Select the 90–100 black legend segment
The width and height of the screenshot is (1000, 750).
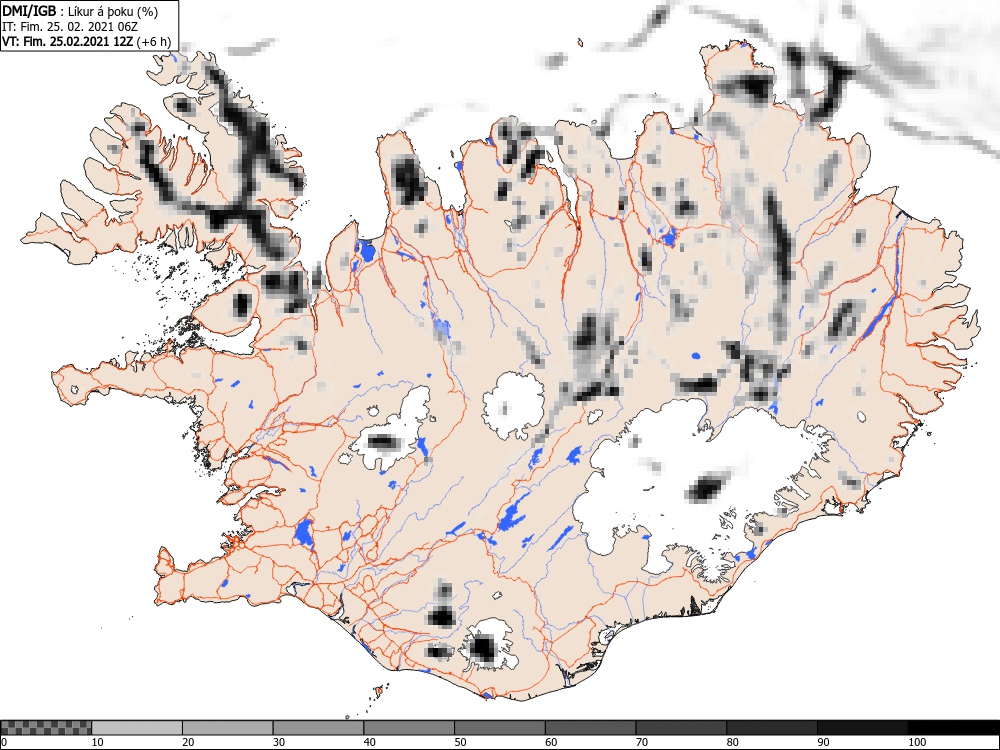coord(862,728)
